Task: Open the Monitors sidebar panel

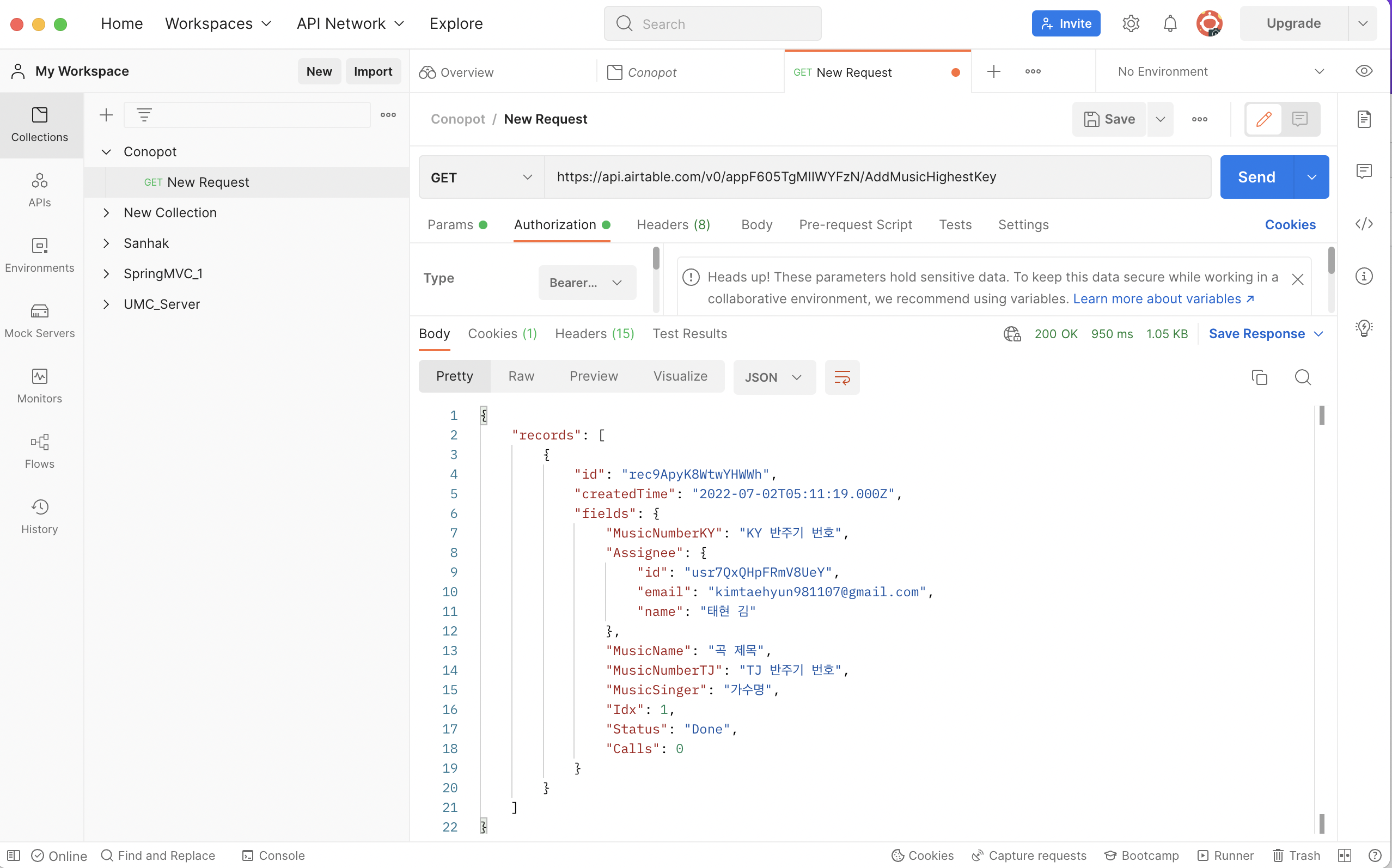Action: 40,386
